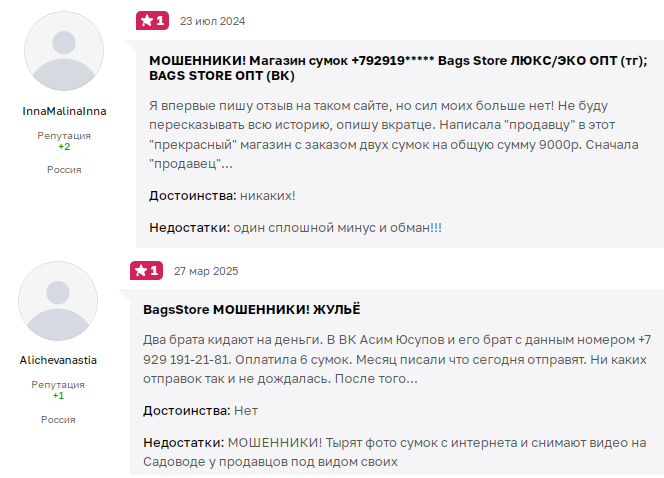Screen dimensions: 664x478
Task: Click the one-star rating badge dated 27 мар 2025
Action: [x=146, y=270]
